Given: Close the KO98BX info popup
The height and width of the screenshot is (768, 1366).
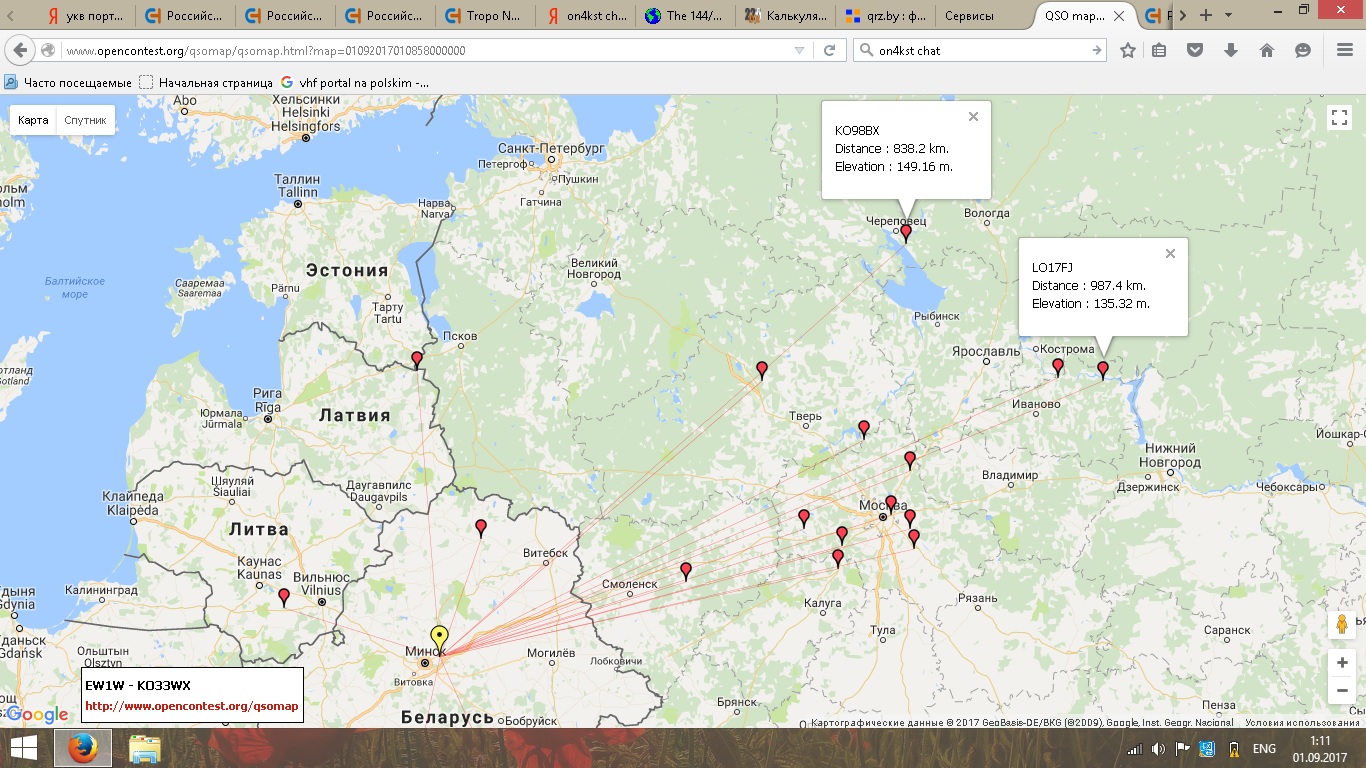Looking at the screenshot, I should pyautogui.click(x=973, y=117).
